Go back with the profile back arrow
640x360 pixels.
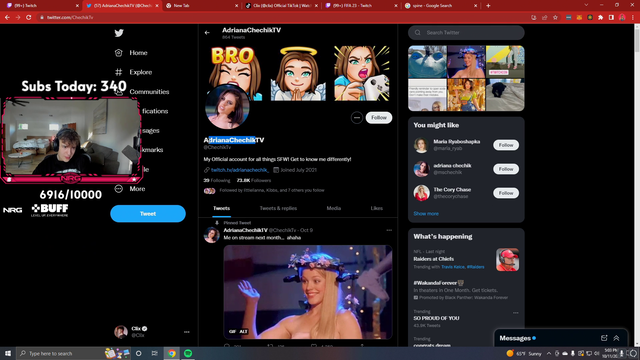point(207,33)
